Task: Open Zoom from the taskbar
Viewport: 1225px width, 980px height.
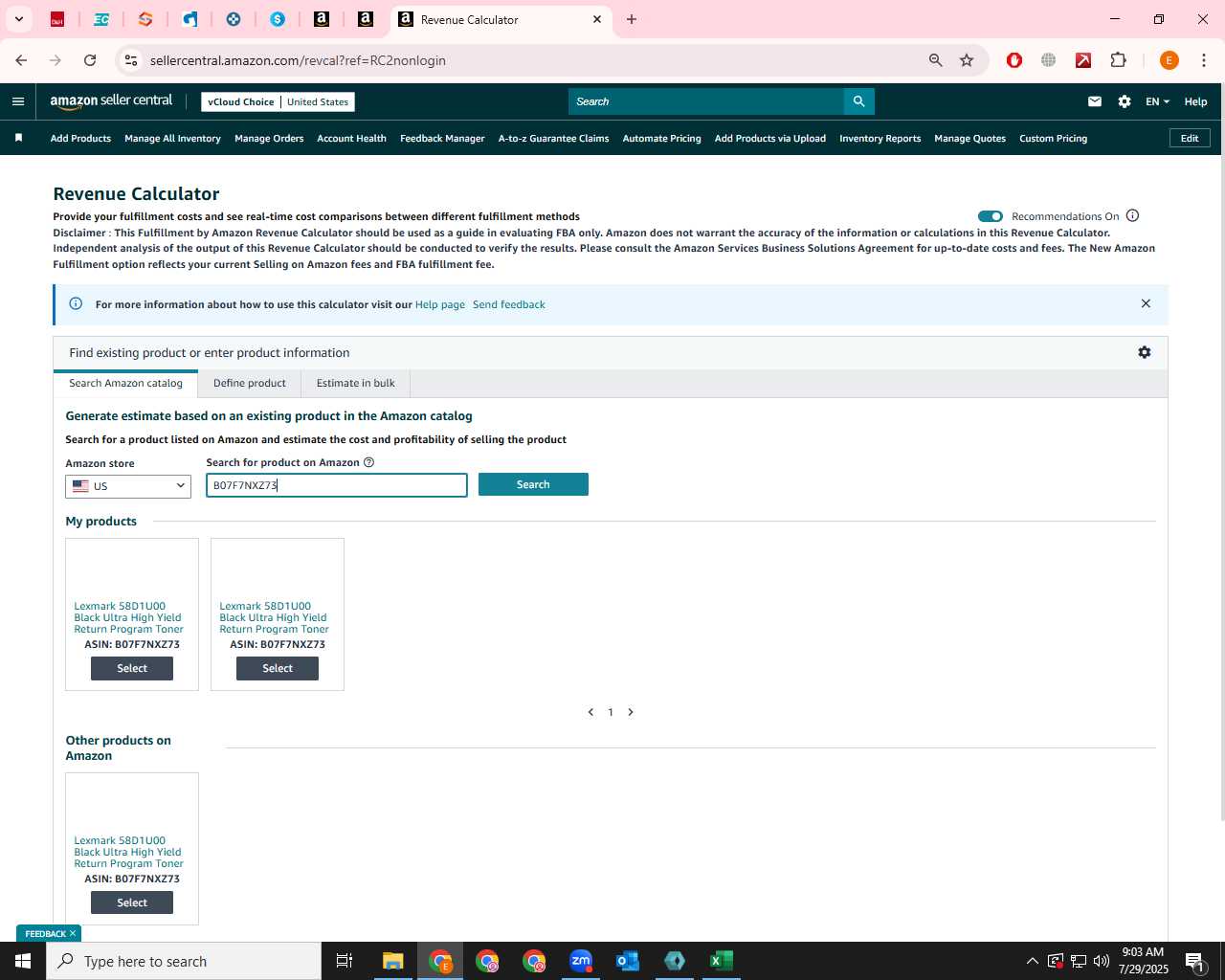Action: coord(581,961)
